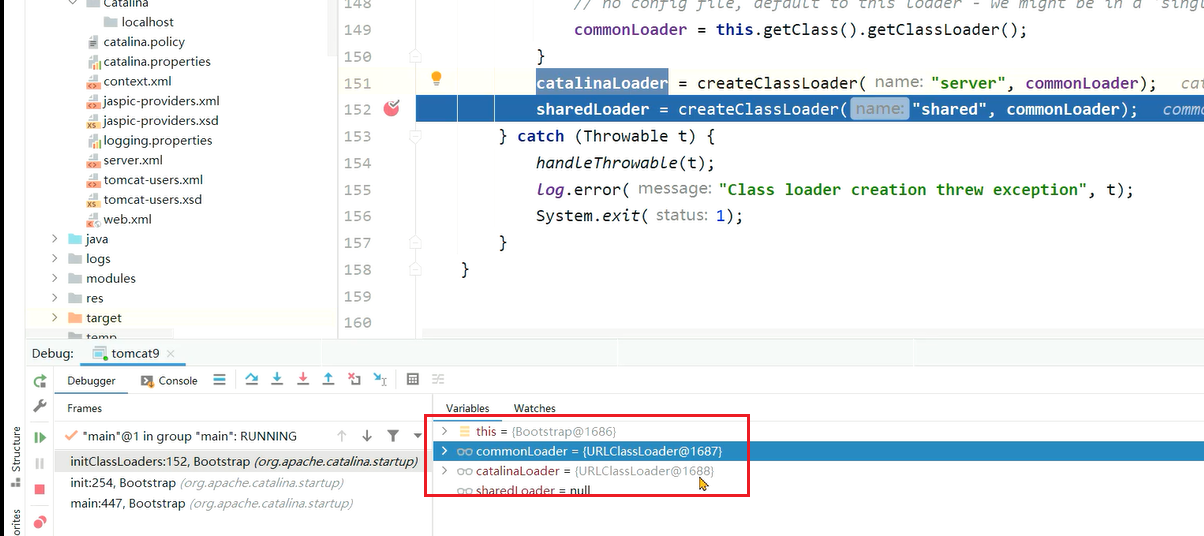Open the thread selector dropdown arrow
This screenshot has height=536, width=1204.
click(417, 436)
